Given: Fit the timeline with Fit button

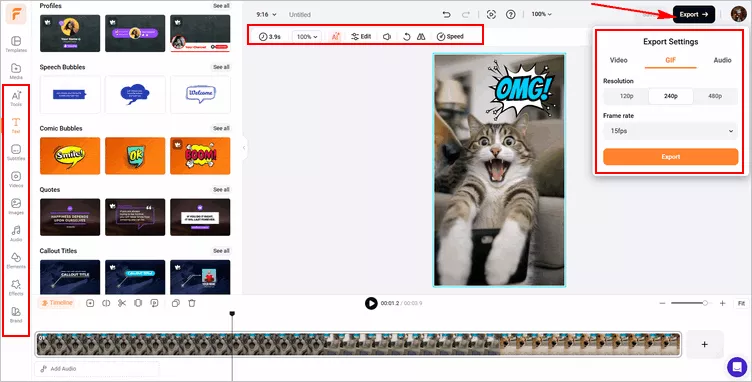Looking at the screenshot, I should [741, 303].
